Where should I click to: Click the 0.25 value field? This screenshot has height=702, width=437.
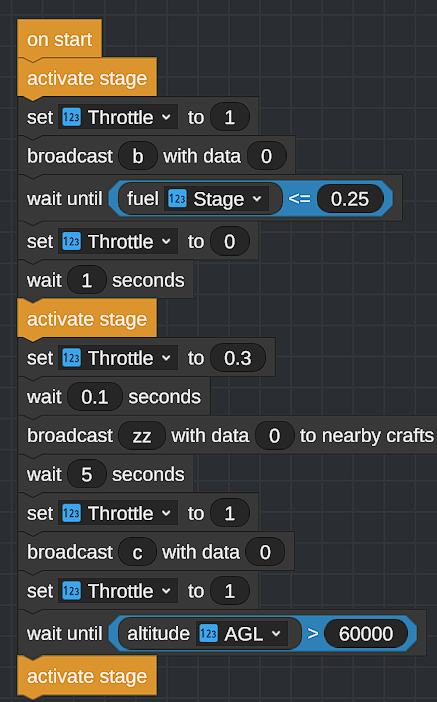350,199
